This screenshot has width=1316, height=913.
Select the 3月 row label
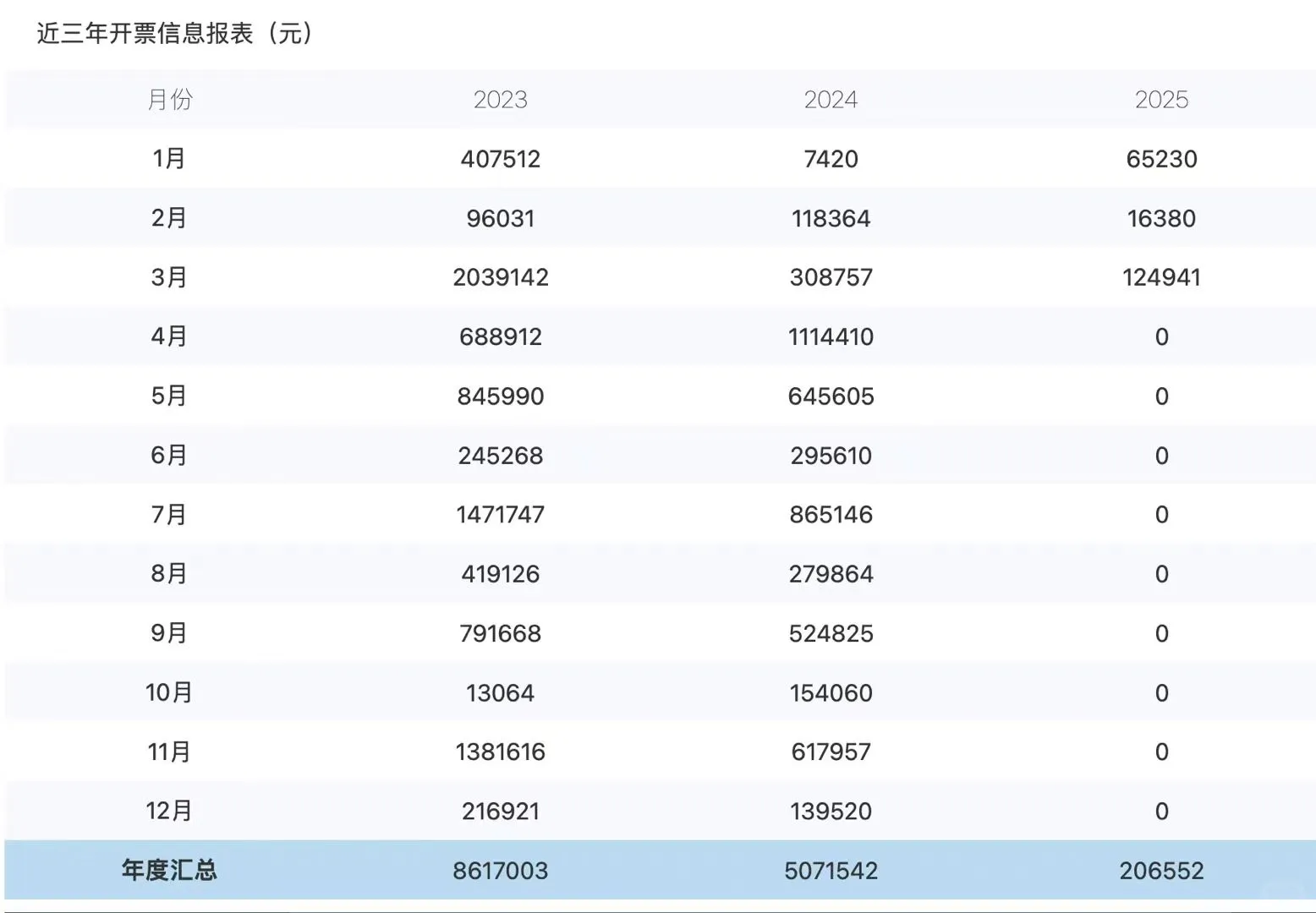(168, 276)
